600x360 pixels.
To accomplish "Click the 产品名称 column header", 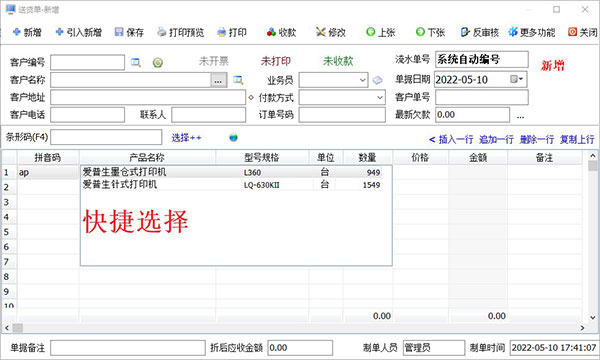I will (147, 158).
